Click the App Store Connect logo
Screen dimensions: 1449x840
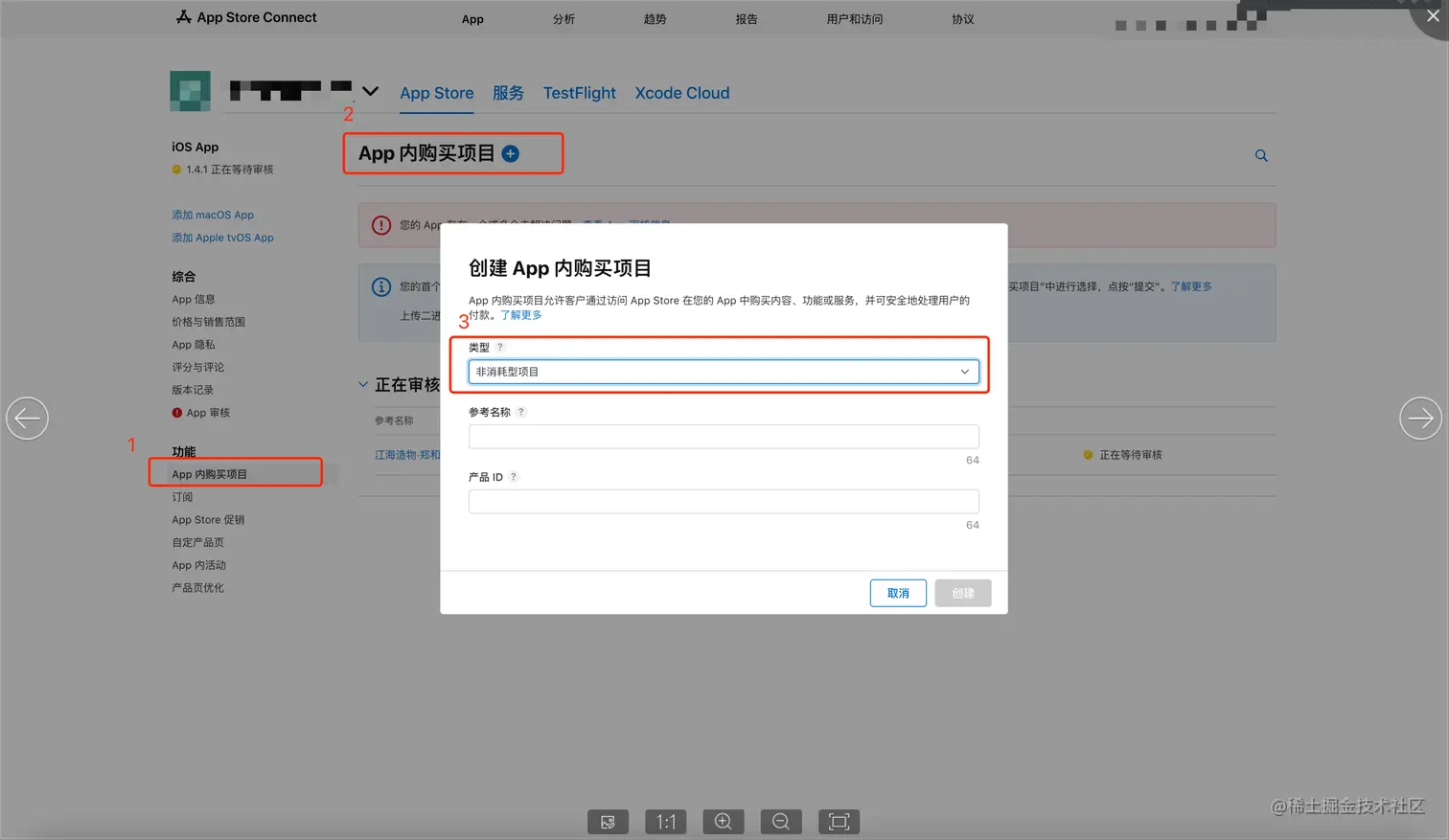tap(246, 17)
